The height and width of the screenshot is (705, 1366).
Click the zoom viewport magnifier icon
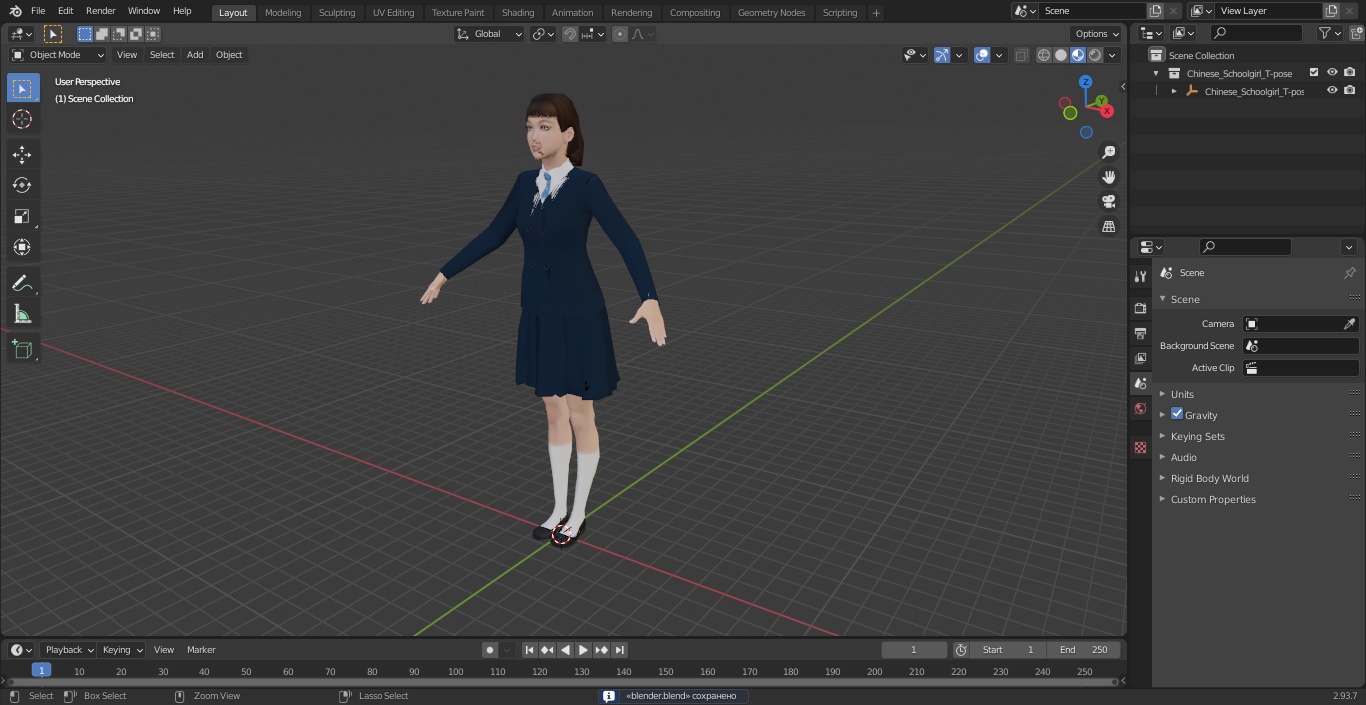(x=1109, y=152)
